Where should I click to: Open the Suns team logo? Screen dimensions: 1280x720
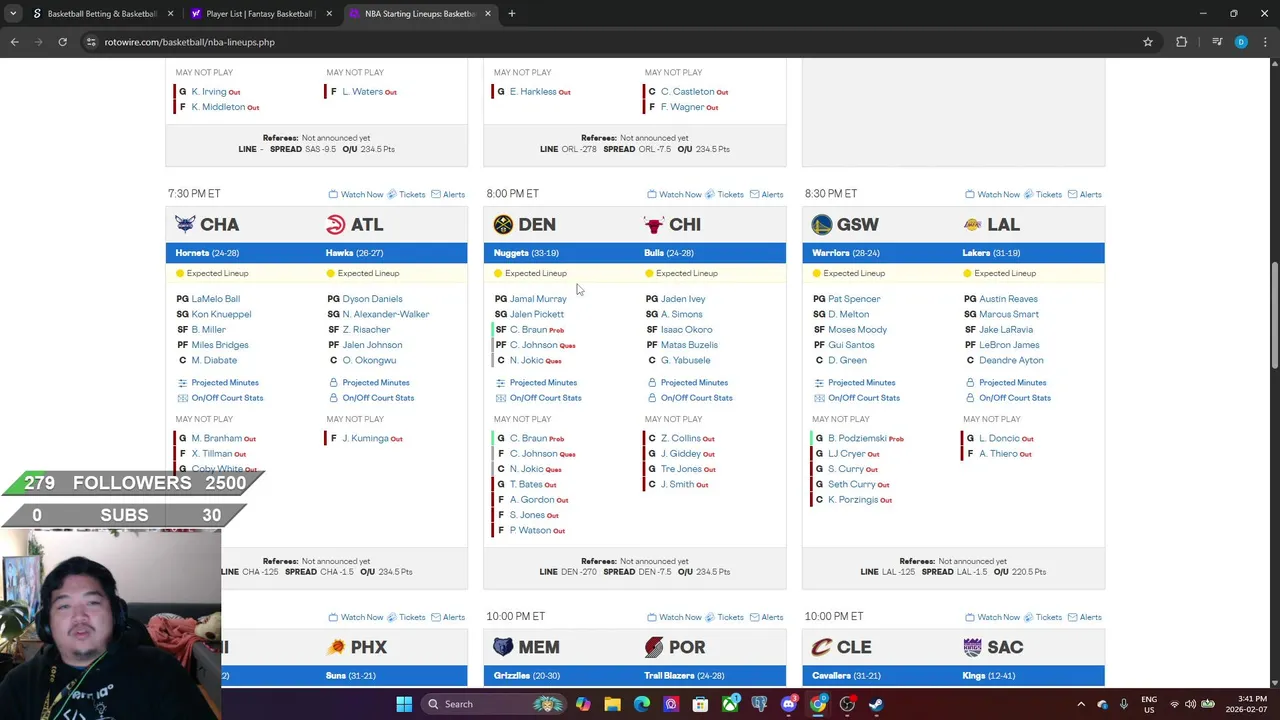[x=336, y=647]
